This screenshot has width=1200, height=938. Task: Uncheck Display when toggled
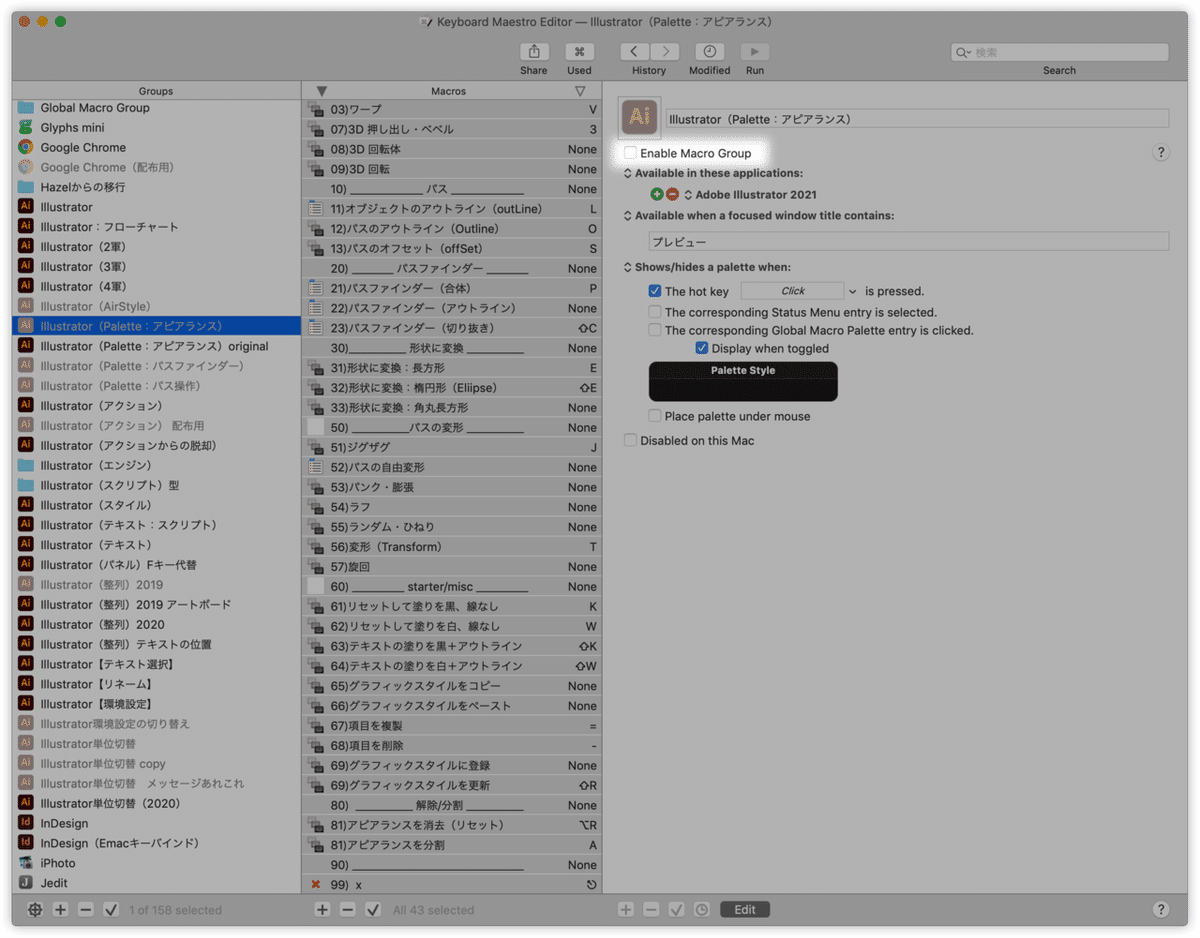click(702, 348)
